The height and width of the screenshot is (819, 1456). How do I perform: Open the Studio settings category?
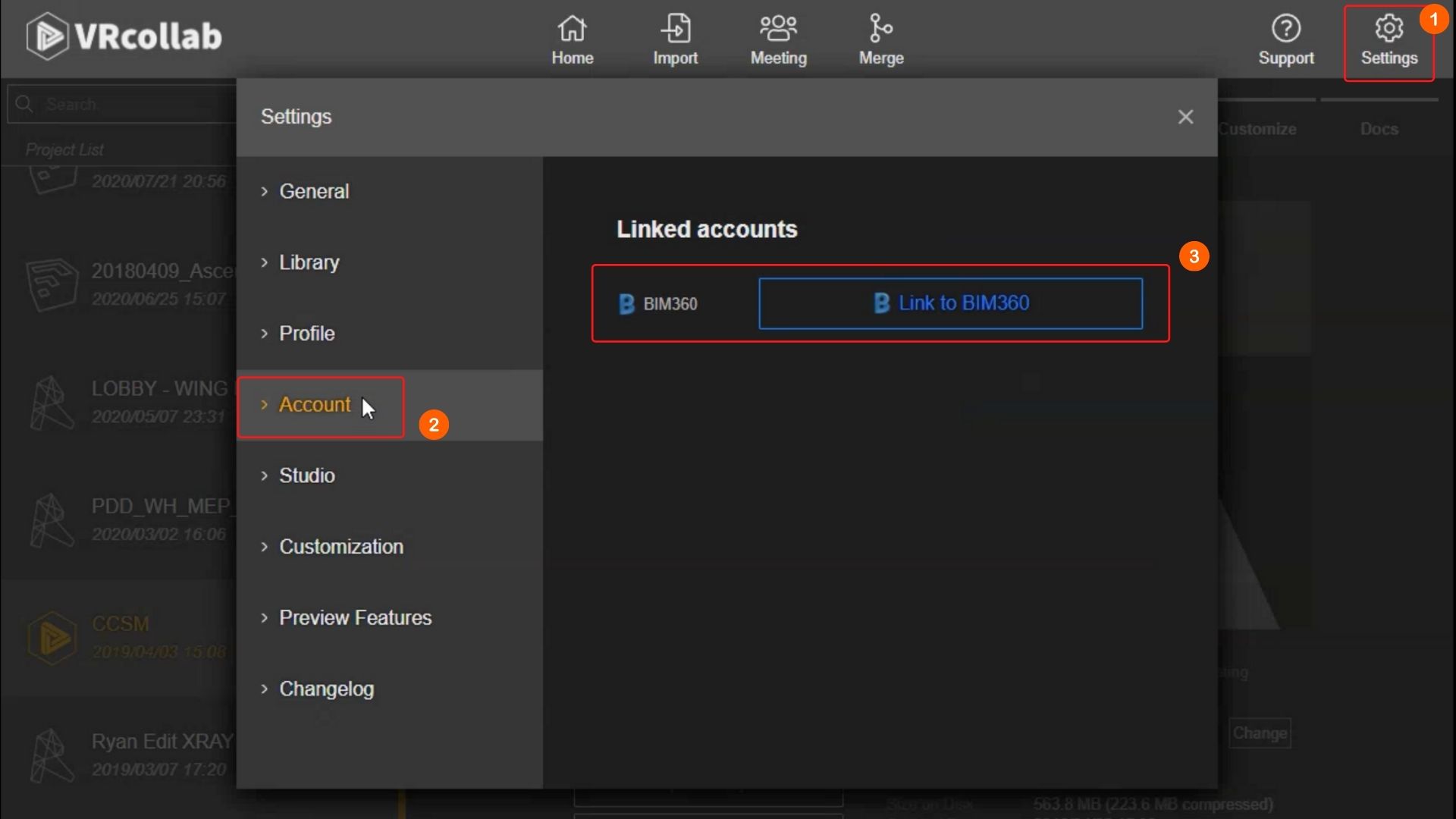pos(306,475)
